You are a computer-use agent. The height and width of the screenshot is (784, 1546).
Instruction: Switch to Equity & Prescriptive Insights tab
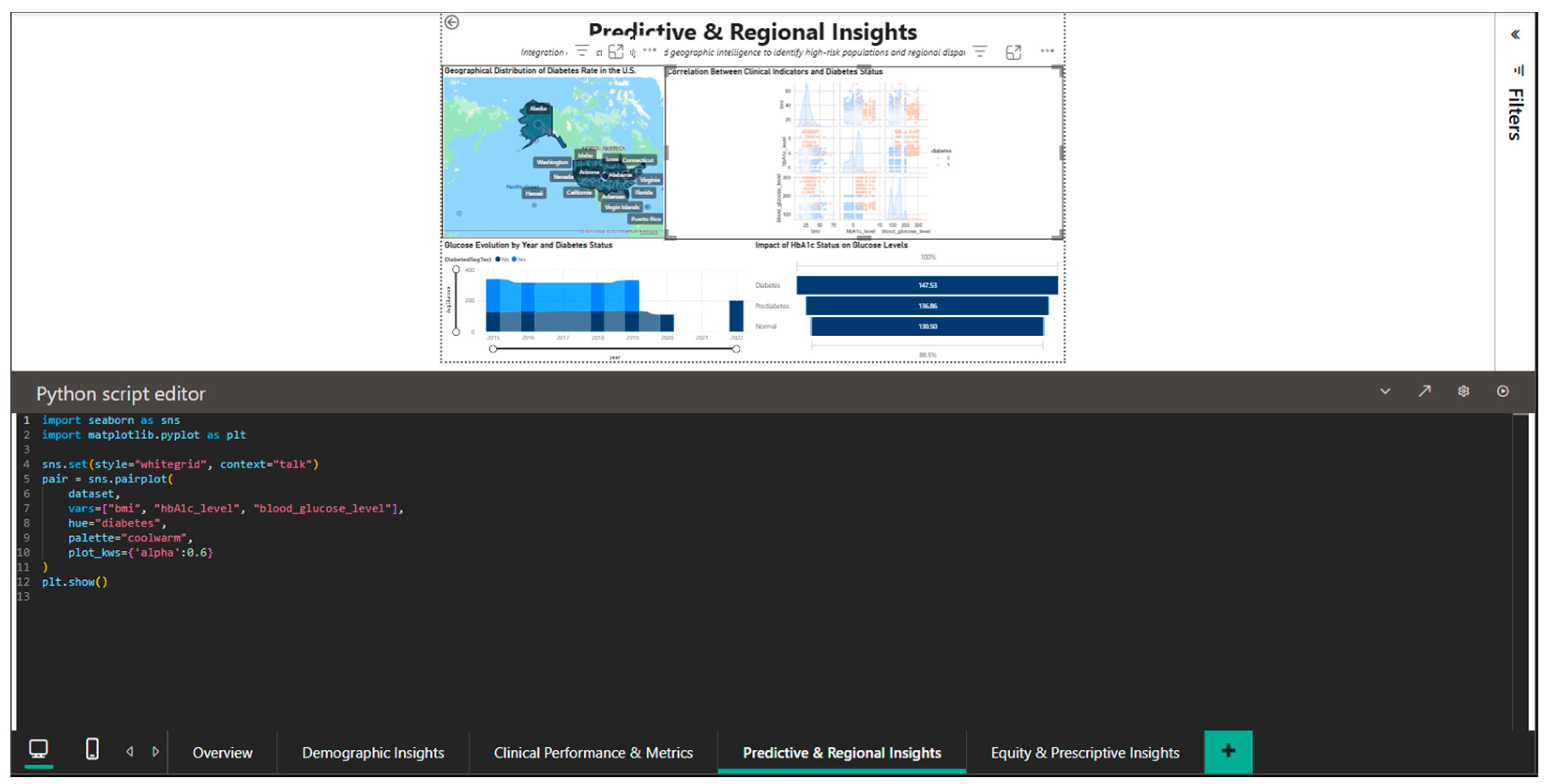click(1084, 753)
